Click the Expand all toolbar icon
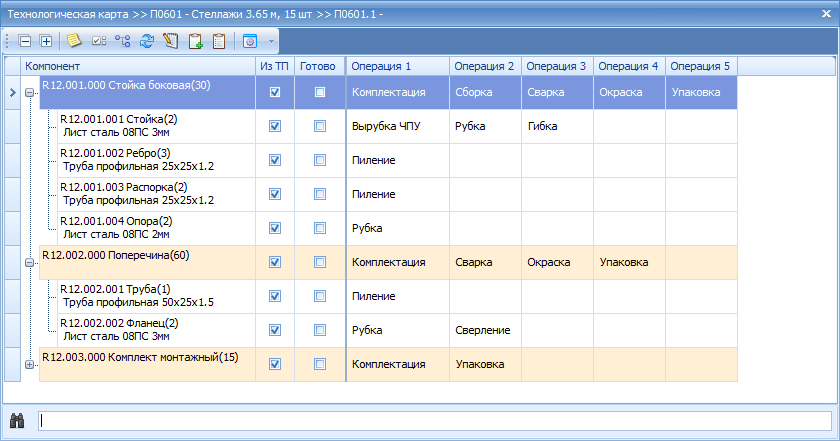Screen dimensions: 840x441 [x=46, y=41]
